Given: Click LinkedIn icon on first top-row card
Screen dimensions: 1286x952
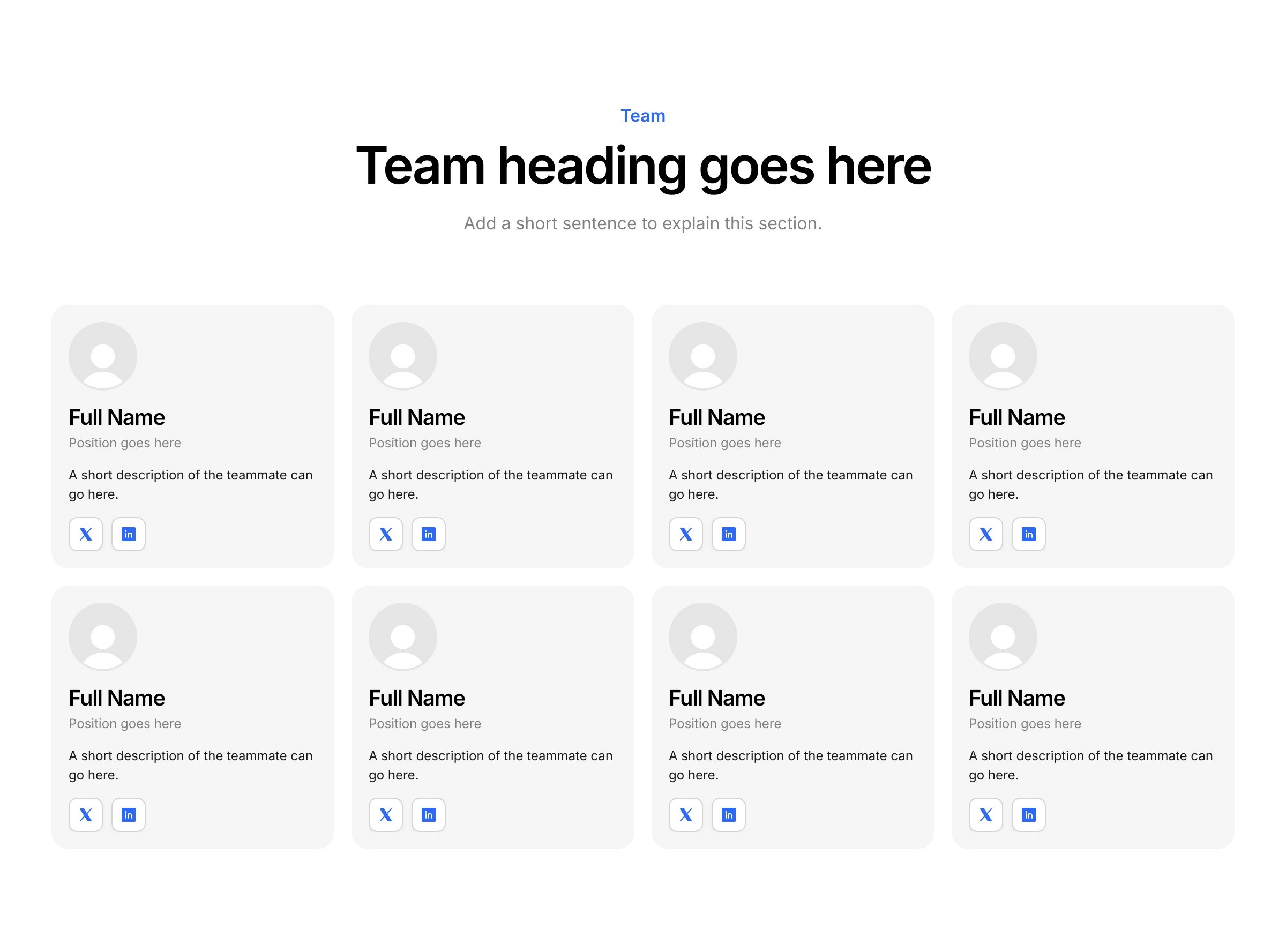Looking at the screenshot, I should 129,534.
